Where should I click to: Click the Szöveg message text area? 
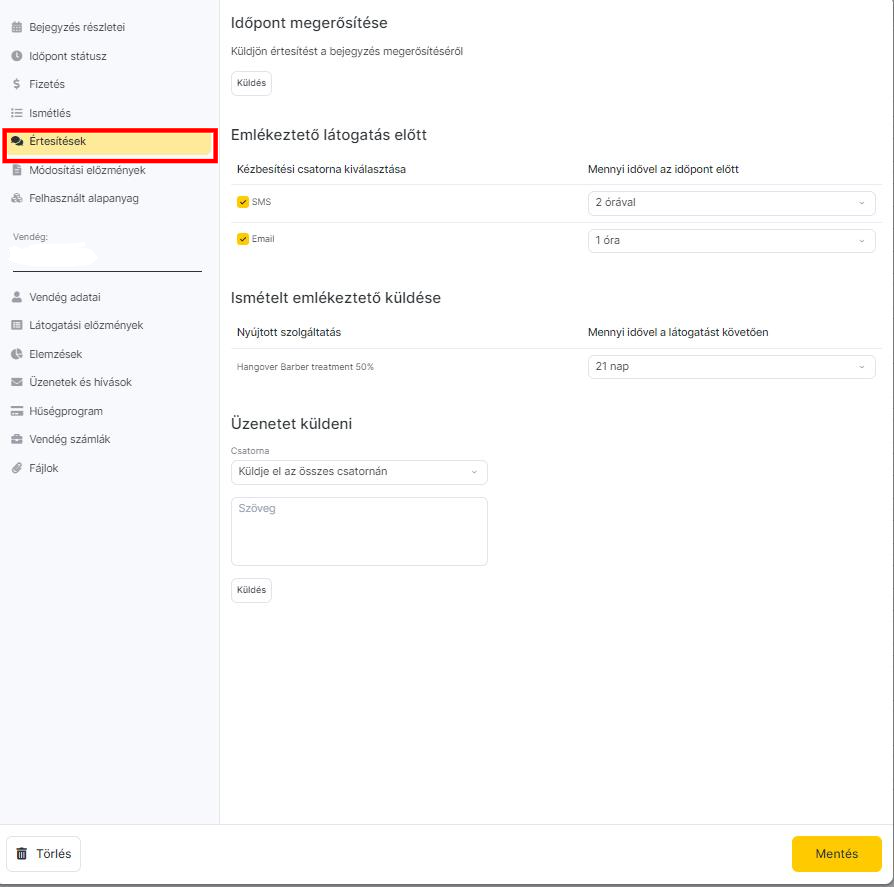click(x=359, y=531)
